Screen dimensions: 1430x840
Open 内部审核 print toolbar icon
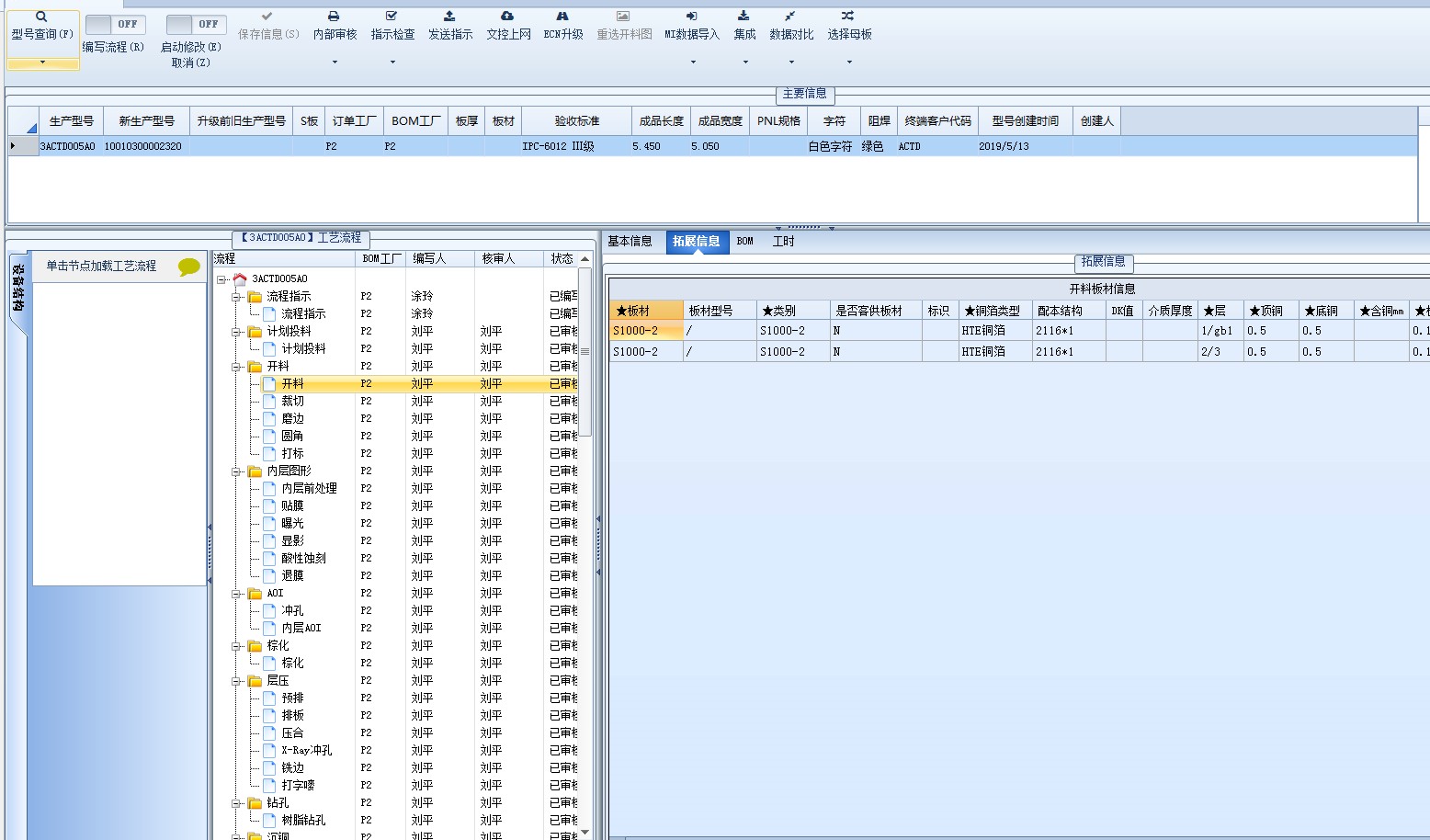point(334,17)
